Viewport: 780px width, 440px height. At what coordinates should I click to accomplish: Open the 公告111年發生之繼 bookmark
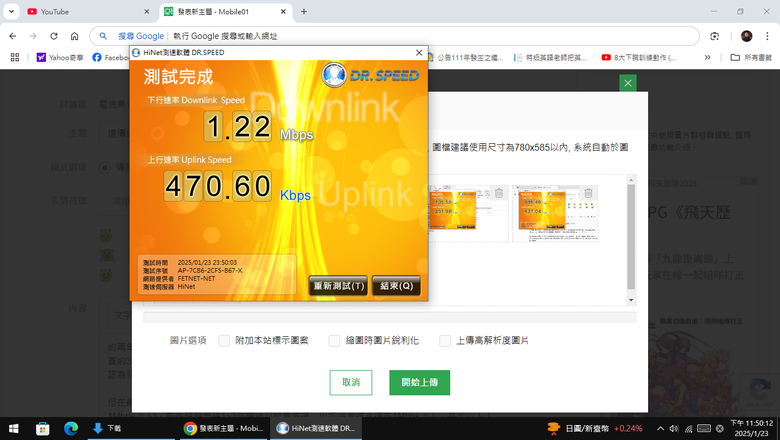pyautogui.click(x=466, y=57)
